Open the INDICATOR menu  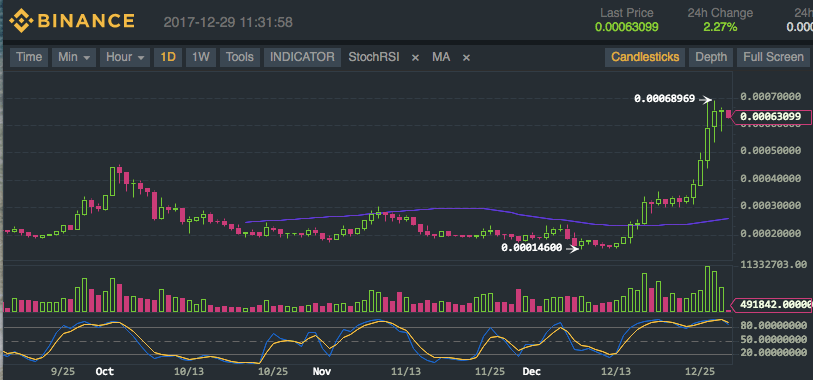302,57
